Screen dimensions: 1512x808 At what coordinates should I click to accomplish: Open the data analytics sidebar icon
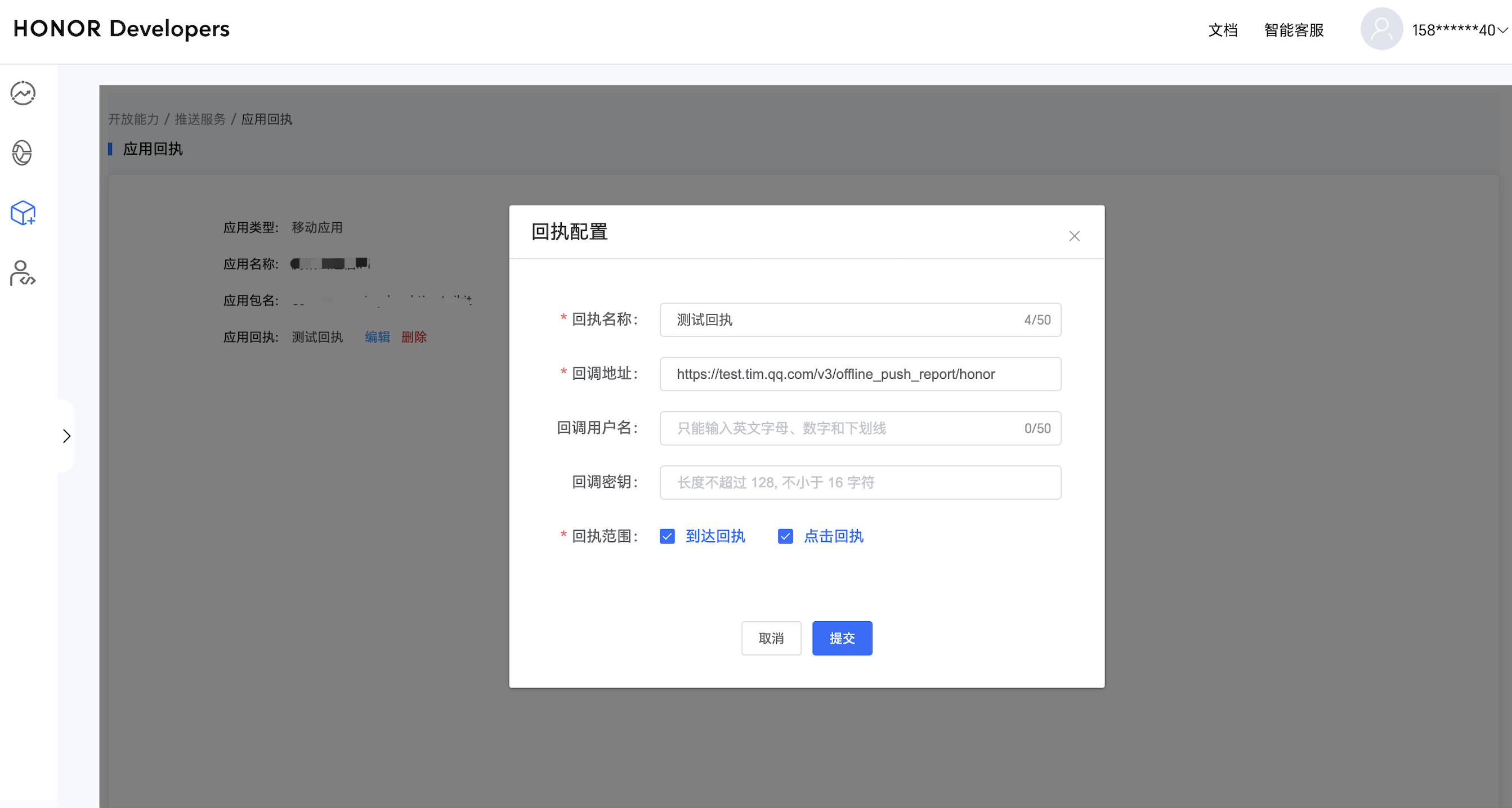(x=23, y=93)
